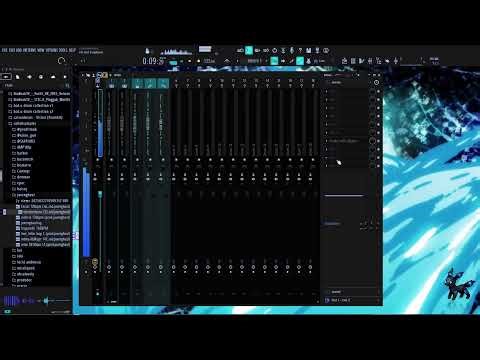Open the FILE menu in the menu bar
The image size is (480, 360).
pos(4,50)
